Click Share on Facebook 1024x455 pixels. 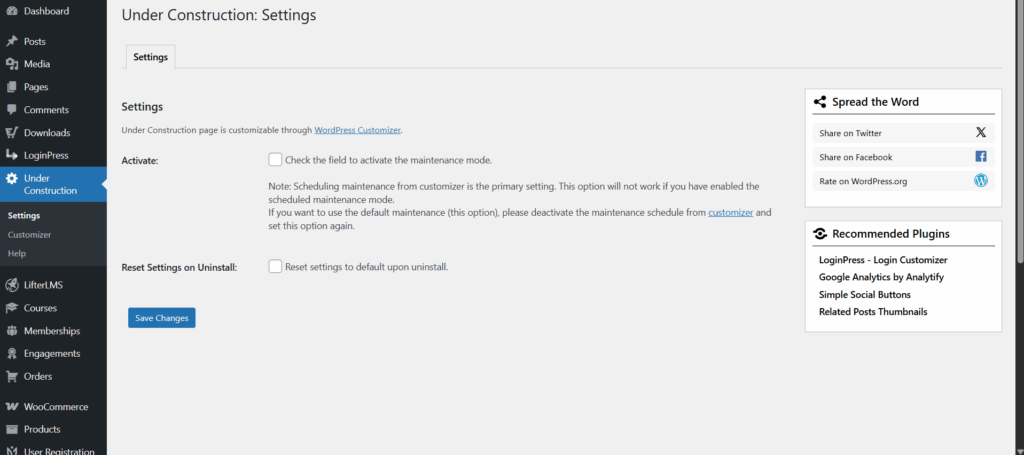point(904,157)
